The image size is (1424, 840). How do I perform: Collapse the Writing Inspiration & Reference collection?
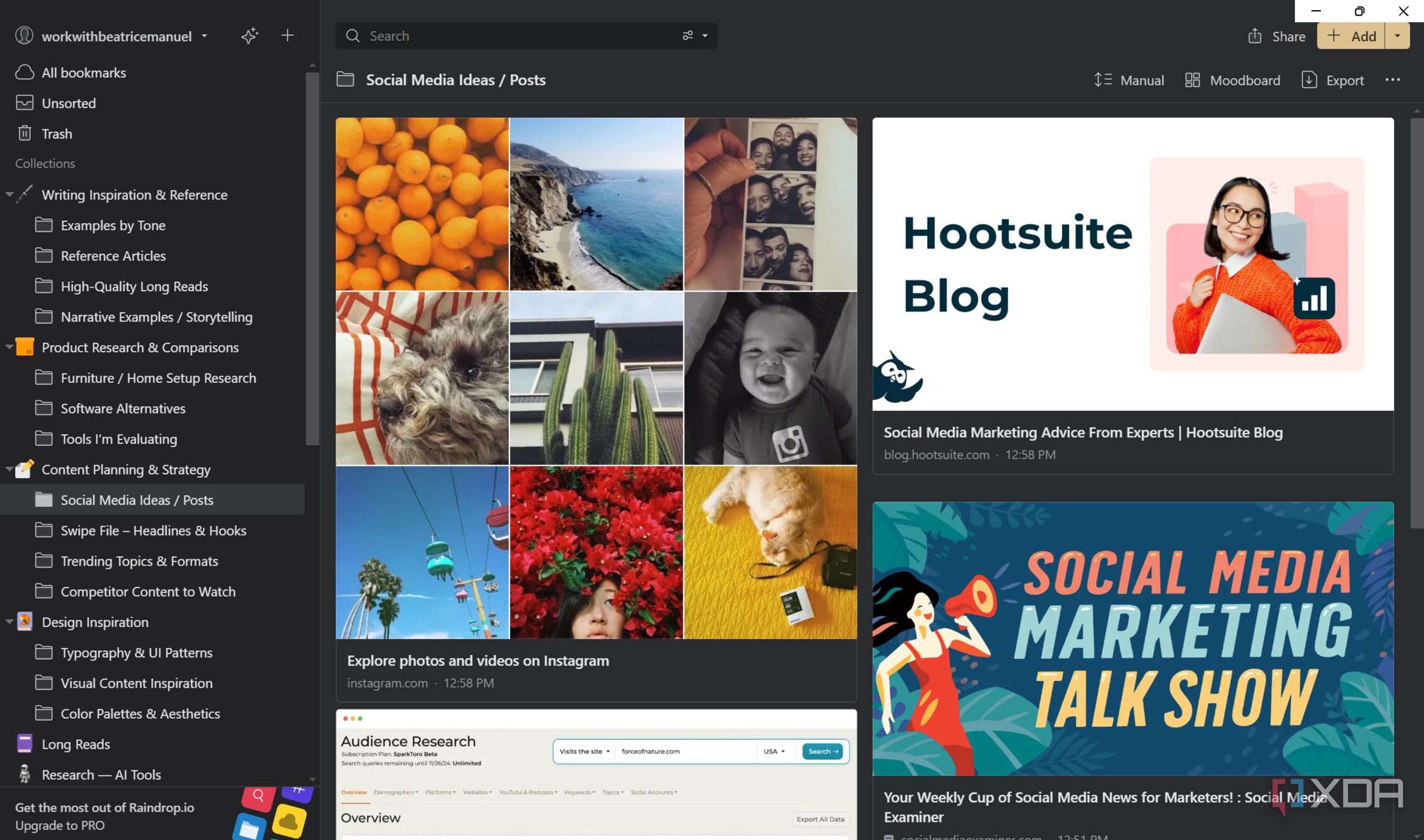tap(9, 194)
